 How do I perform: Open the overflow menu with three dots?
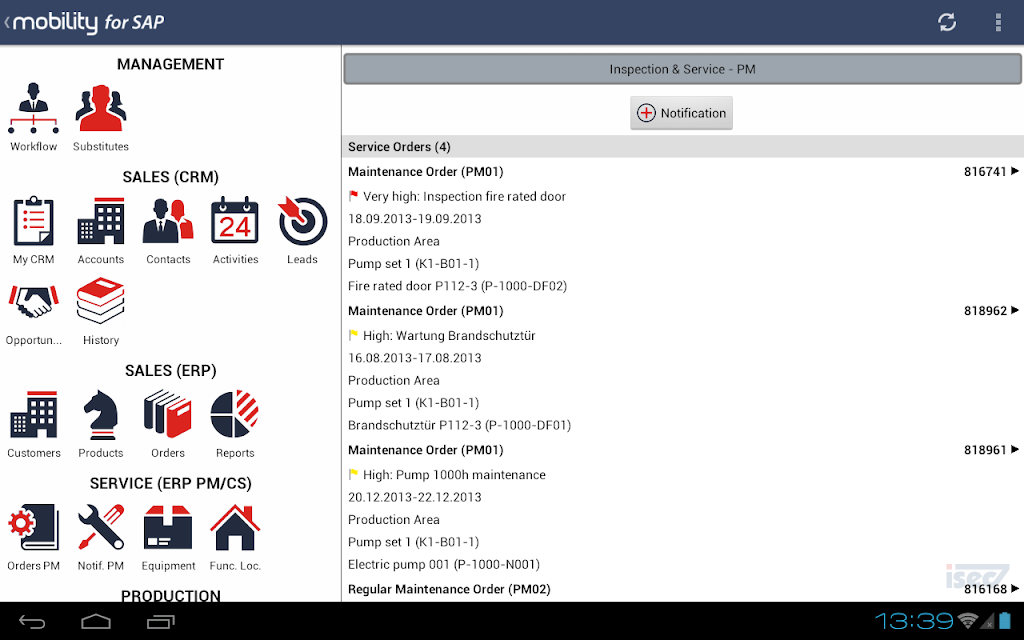point(998,22)
